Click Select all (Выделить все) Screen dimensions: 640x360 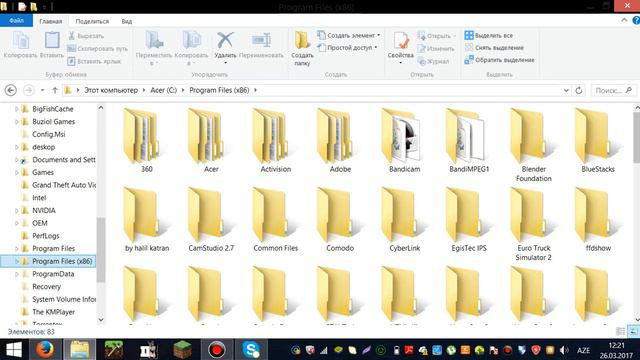click(x=489, y=36)
